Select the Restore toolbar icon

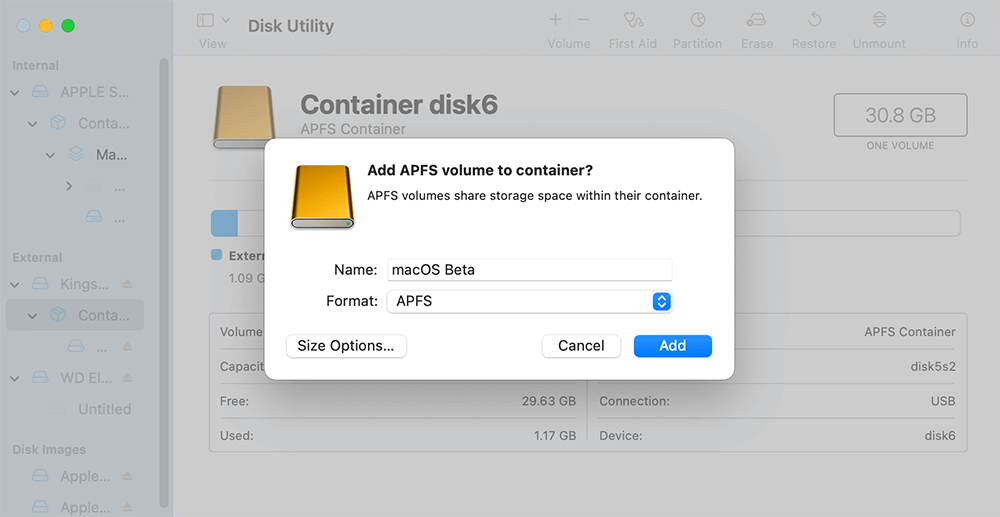coord(814,21)
